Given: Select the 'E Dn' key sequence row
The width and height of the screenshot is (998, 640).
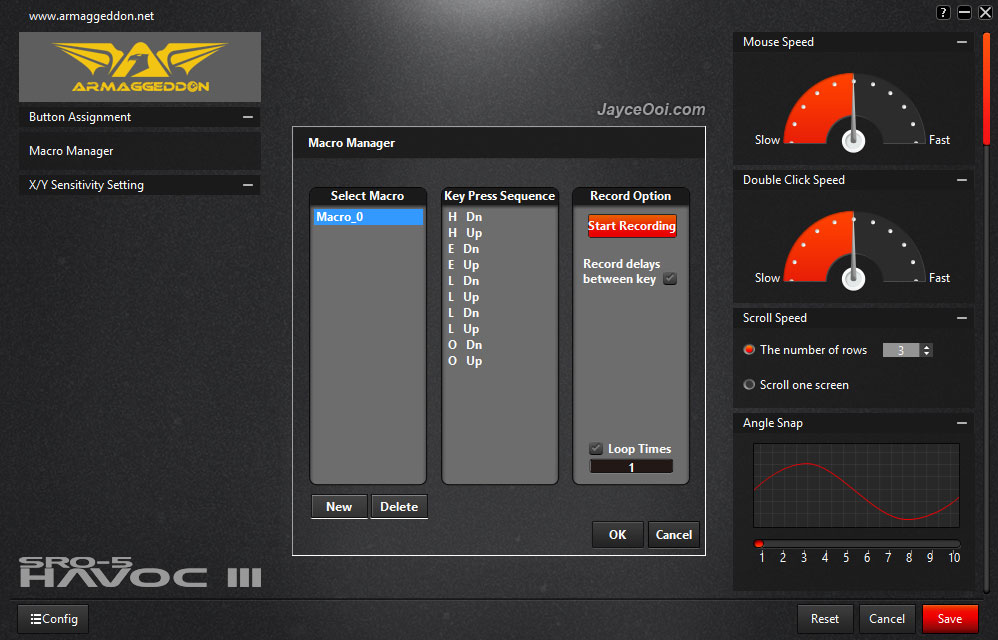Looking at the screenshot, I should click(500, 249).
